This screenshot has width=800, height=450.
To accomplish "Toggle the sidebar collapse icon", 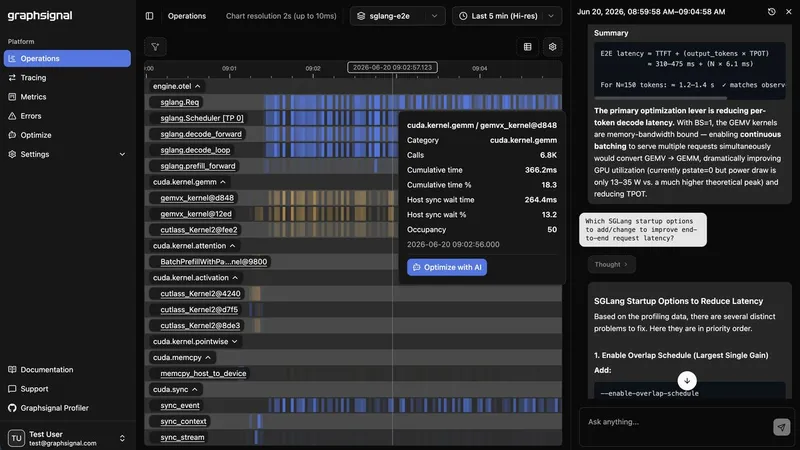I will (149, 16).
